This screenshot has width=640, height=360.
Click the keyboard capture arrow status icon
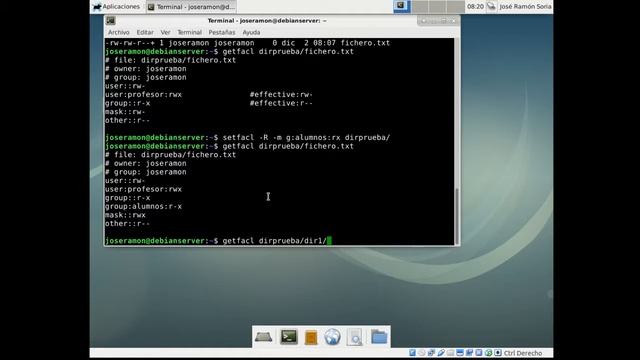[x=498, y=353]
